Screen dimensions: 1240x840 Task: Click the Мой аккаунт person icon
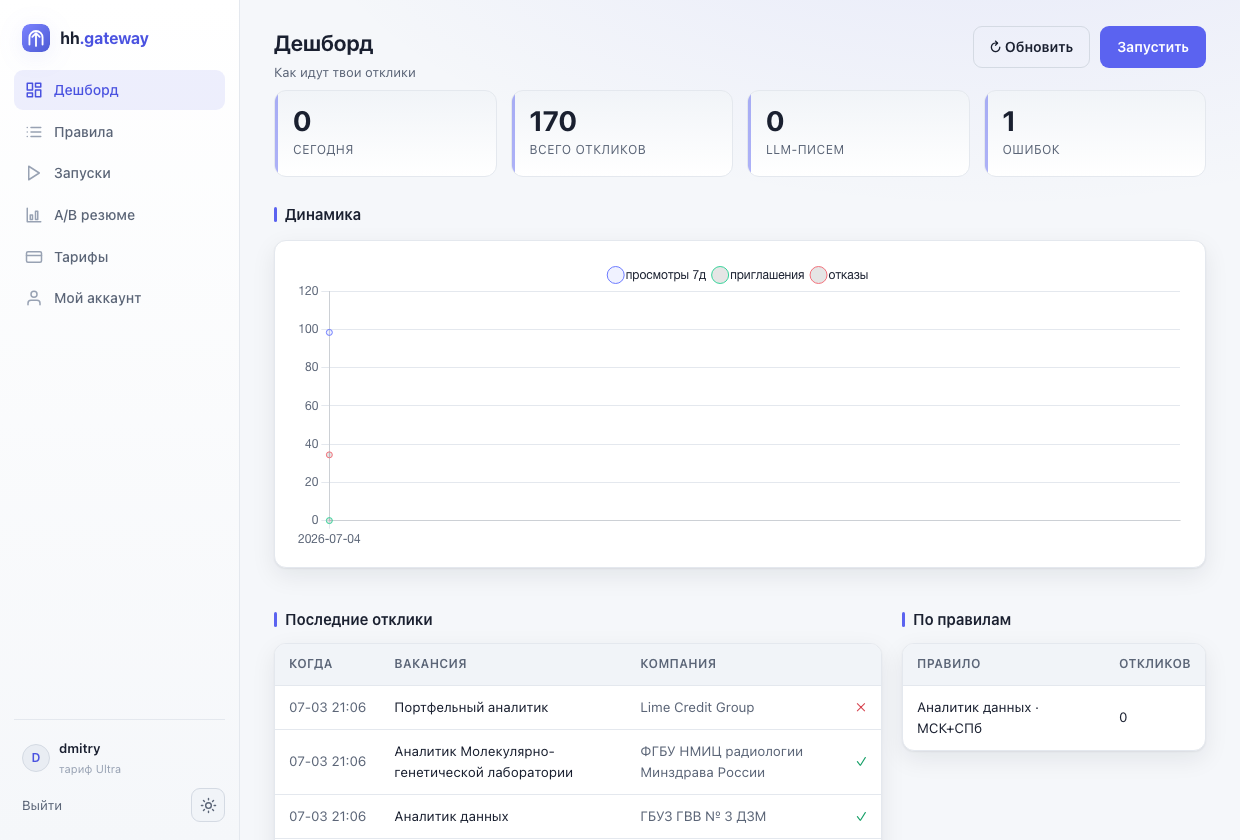coord(34,298)
